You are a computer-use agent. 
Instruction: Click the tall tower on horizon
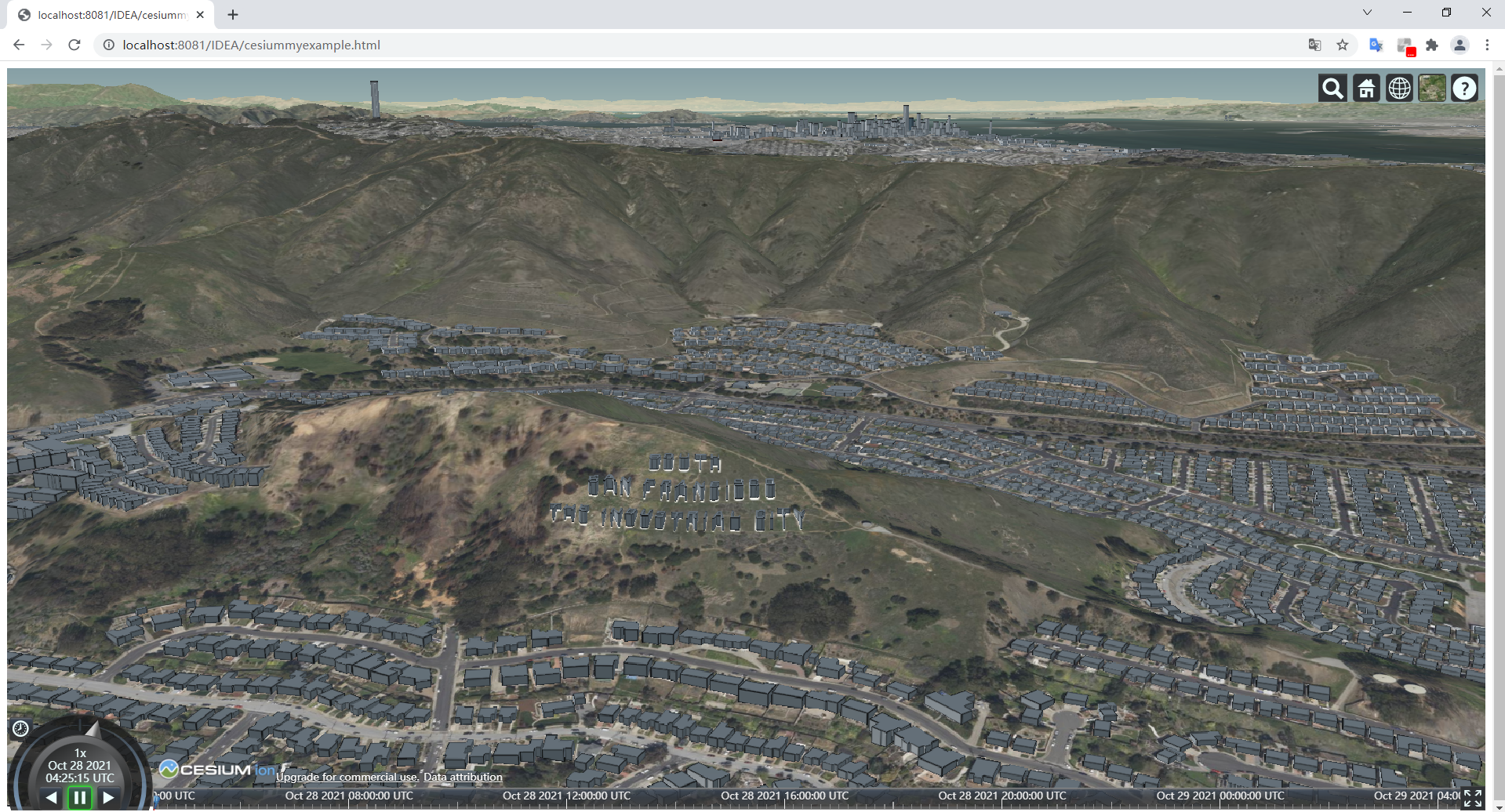(375, 99)
